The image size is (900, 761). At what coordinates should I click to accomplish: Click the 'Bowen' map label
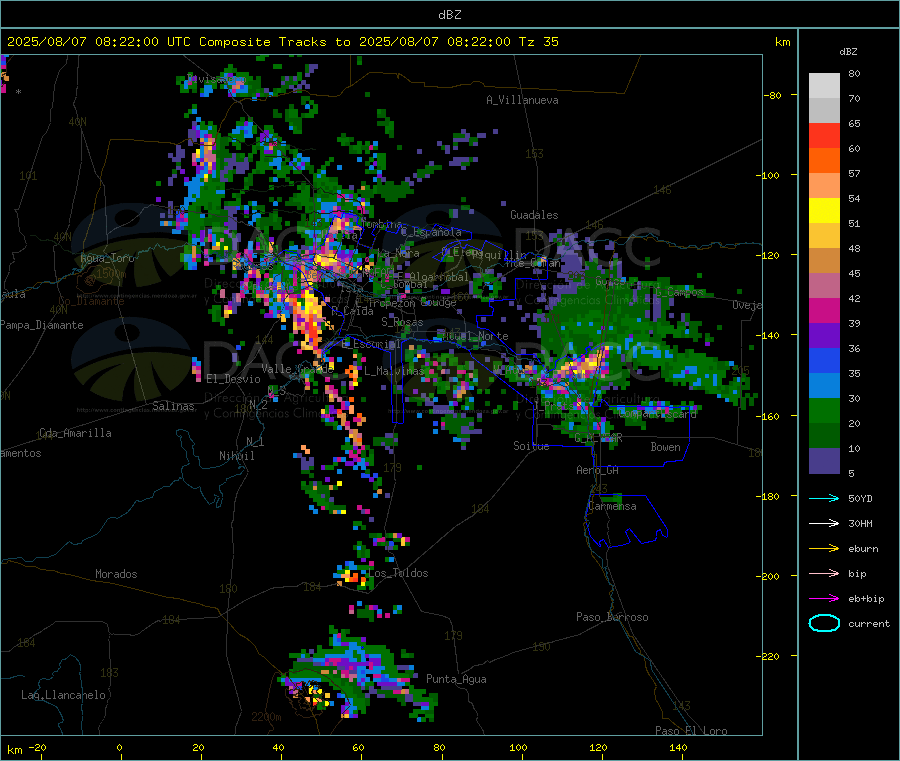tap(666, 447)
